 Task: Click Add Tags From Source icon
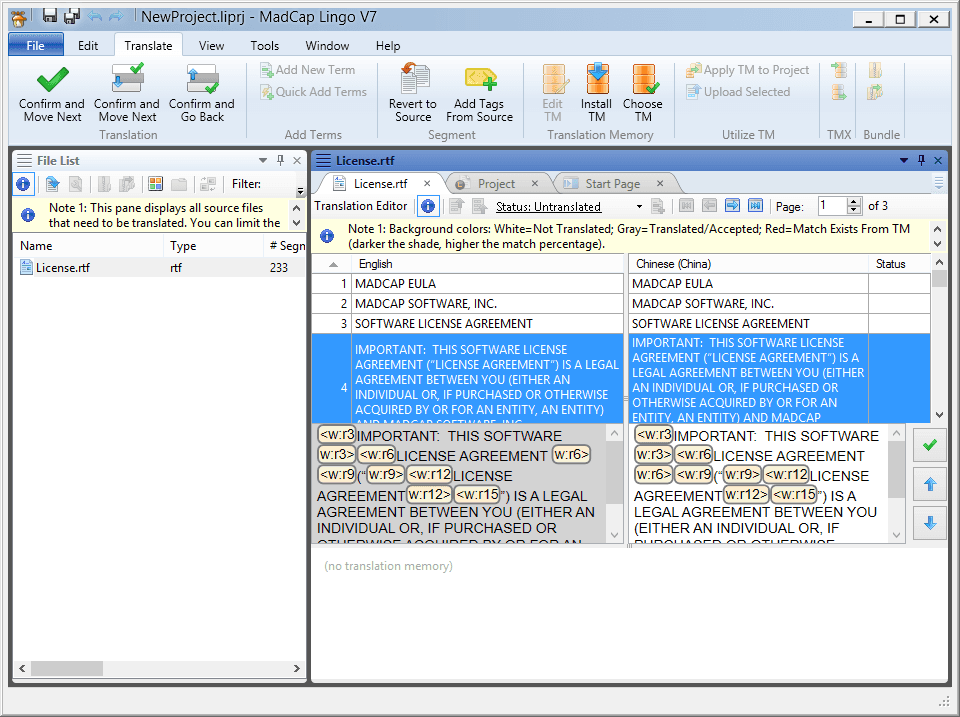480,79
